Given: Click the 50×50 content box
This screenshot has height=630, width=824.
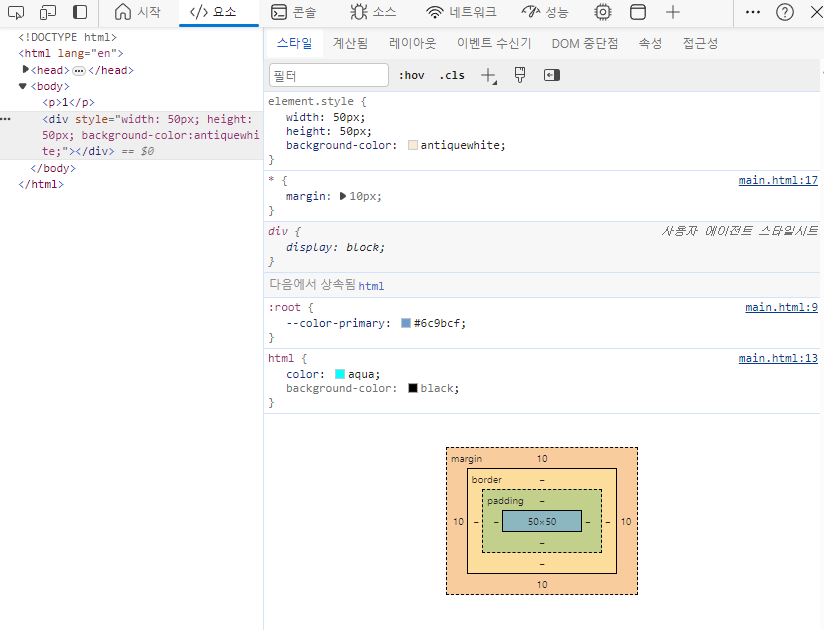Looking at the screenshot, I should (542, 521).
